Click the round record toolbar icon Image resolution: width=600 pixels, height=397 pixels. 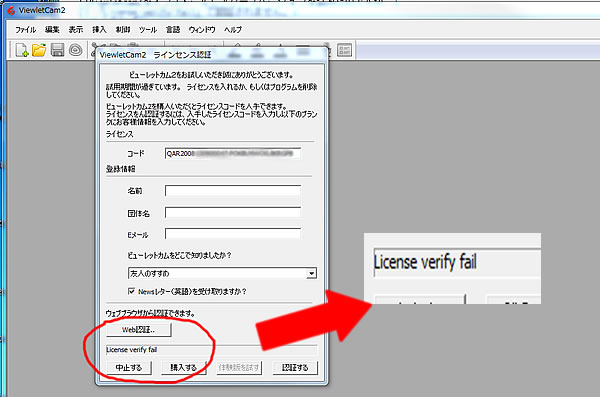tap(76, 50)
